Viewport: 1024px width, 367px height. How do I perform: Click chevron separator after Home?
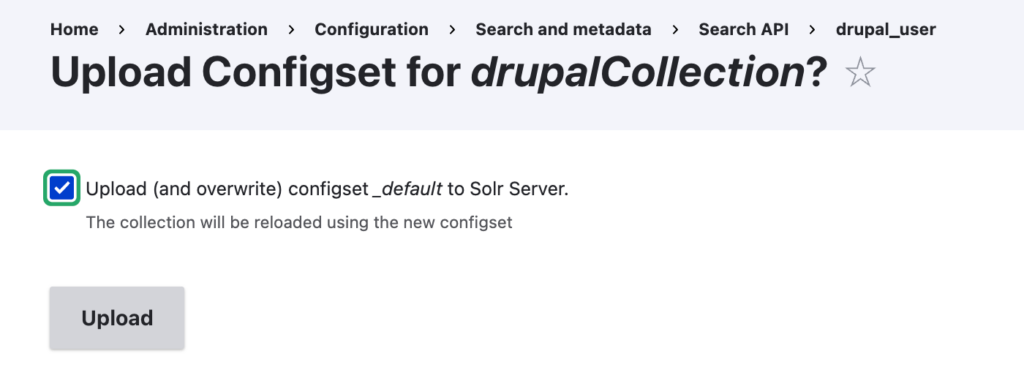coord(122,29)
